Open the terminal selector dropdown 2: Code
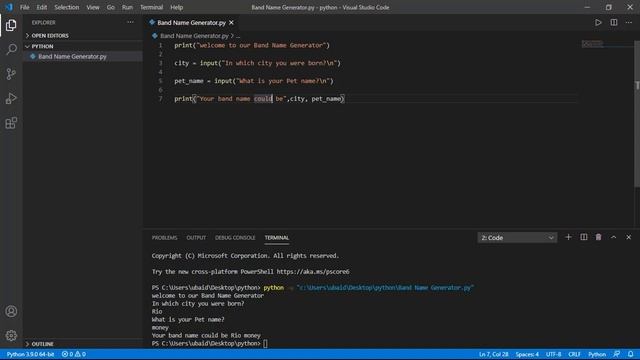This screenshot has width=640, height=360. point(517,238)
